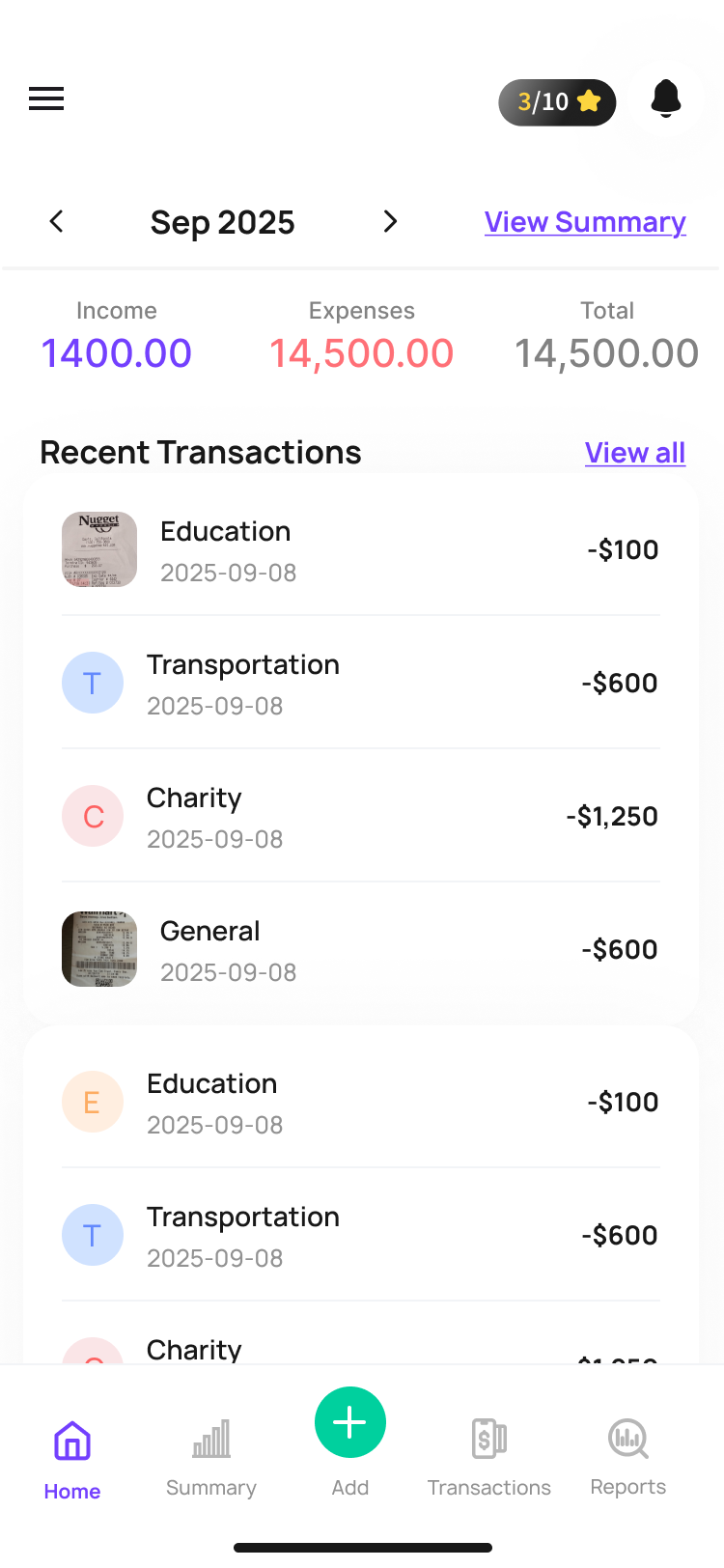Go to previous month

click(x=57, y=222)
